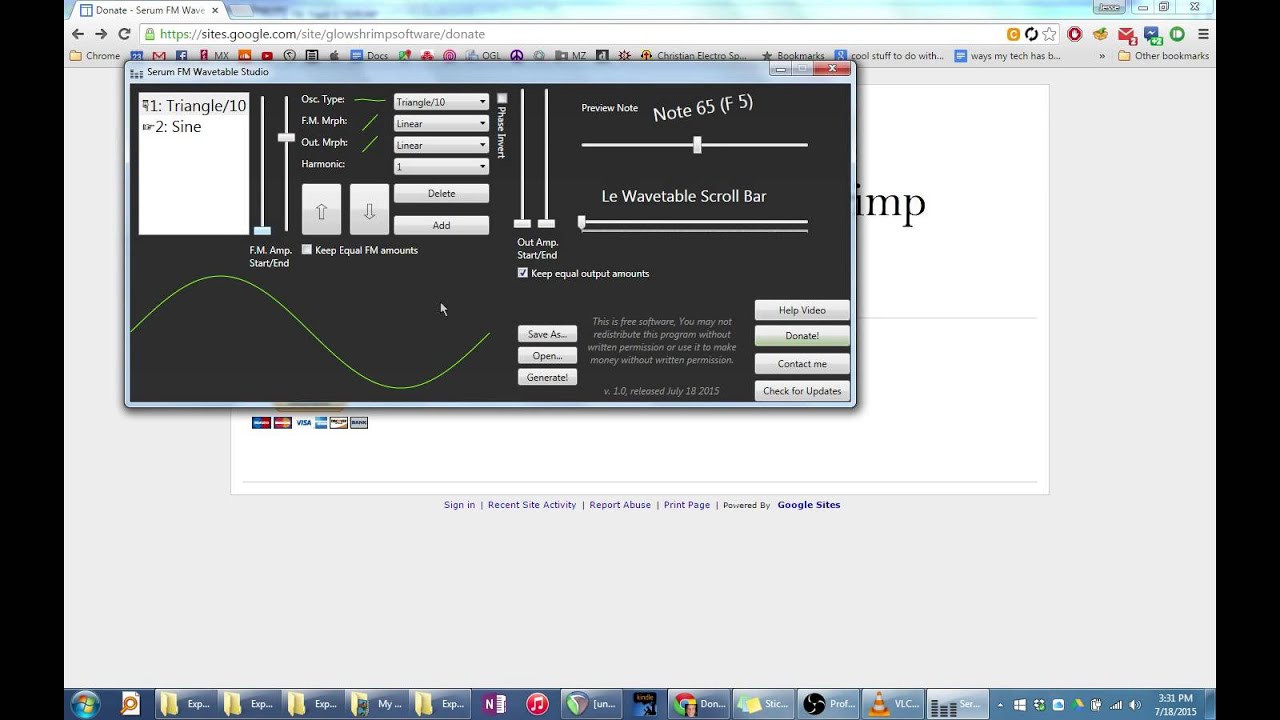
Task: Click the move-down arrow button for oscillators
Action: tap(369, 210)
